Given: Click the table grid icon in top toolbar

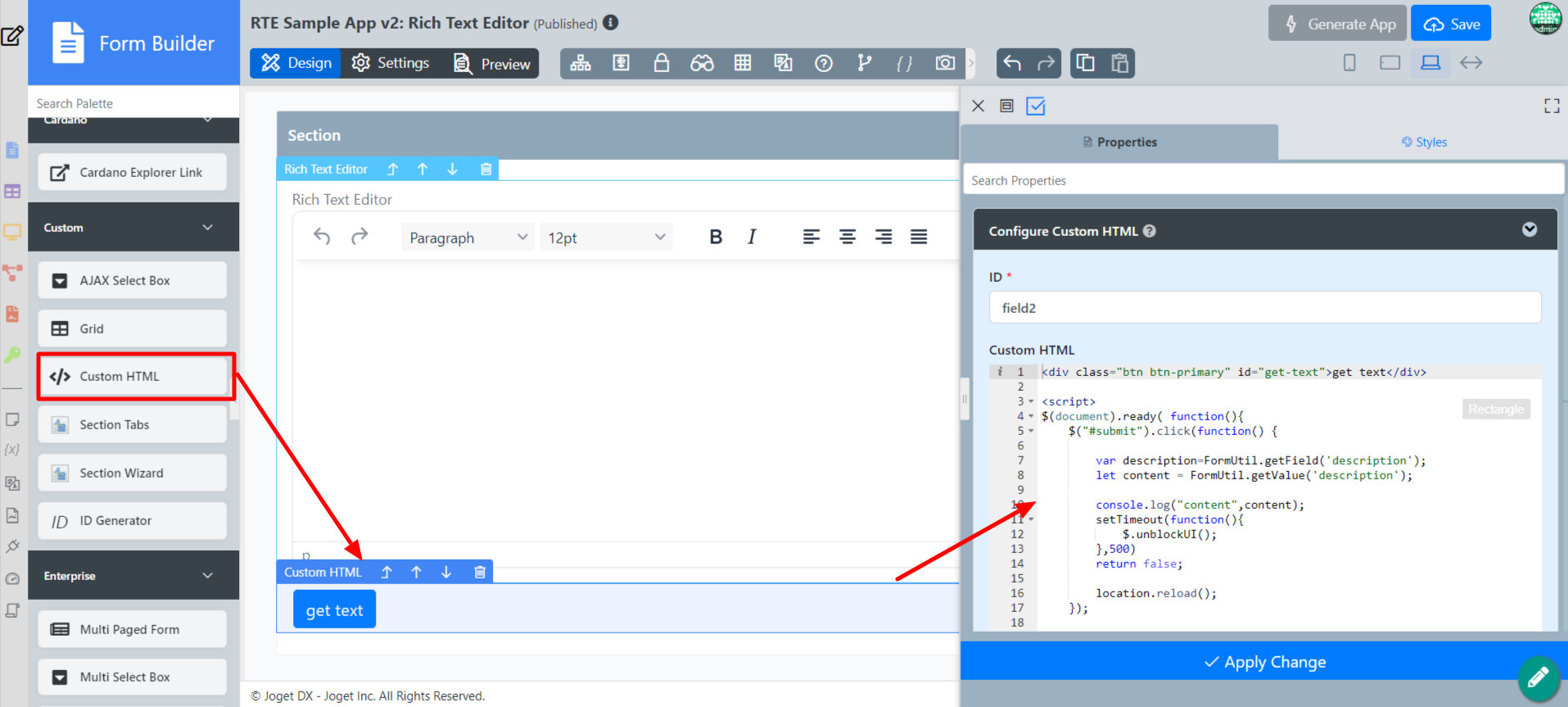Looking at the screenshot, I should click(x=743, y=63).
